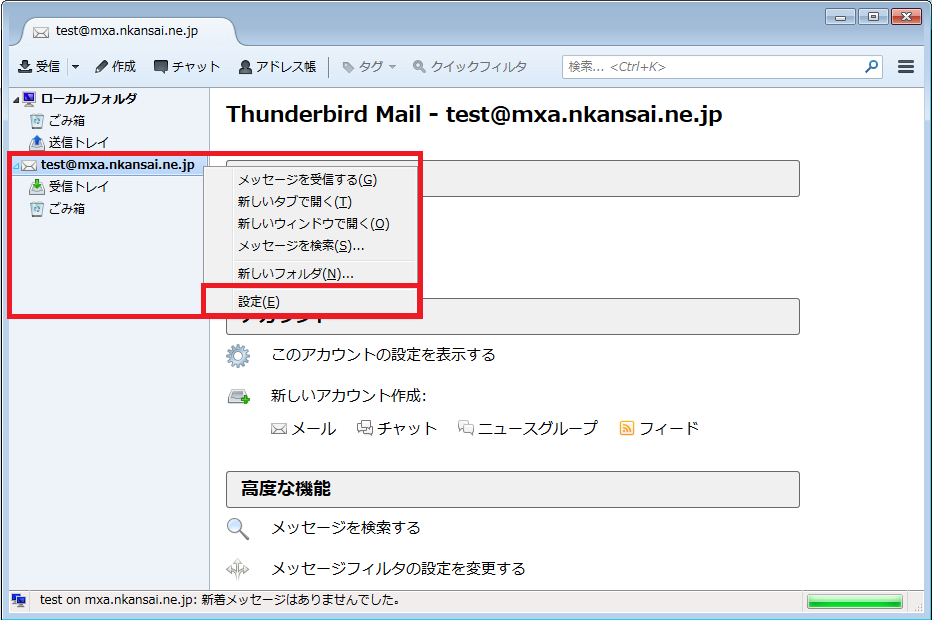Select ごみ箱 under ローカルフォルダ

(x=67, y=121)
